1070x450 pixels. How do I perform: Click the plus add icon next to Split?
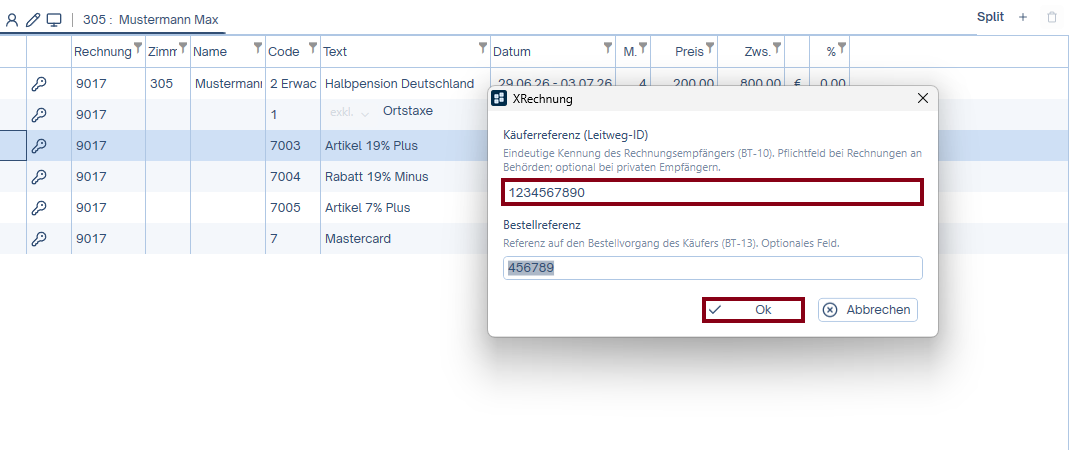pos(1023,17)
